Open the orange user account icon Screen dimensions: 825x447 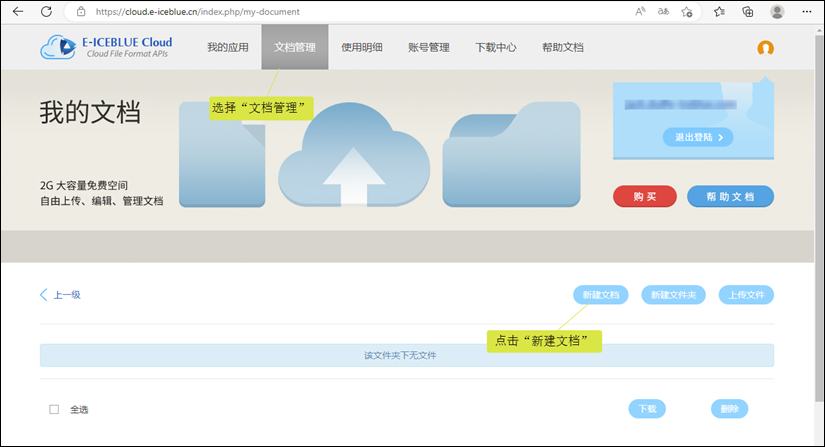pyautogui.click(x=765, y=48)
